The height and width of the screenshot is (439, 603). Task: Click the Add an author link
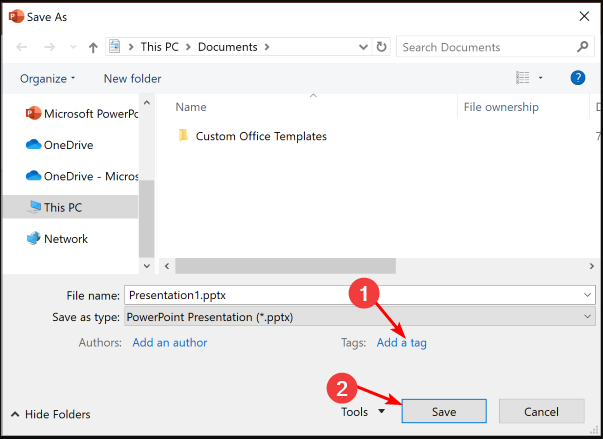click(x=169, y=342)
